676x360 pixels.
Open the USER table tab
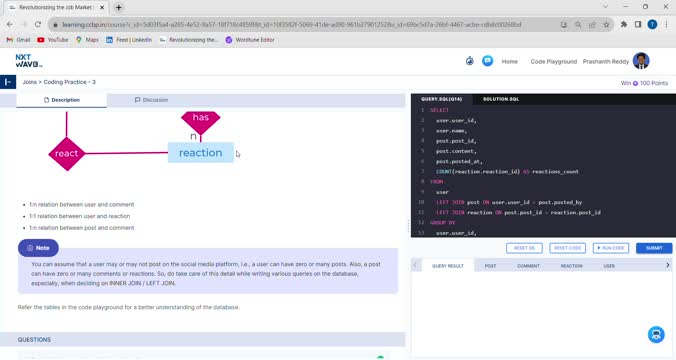(609, 266)
